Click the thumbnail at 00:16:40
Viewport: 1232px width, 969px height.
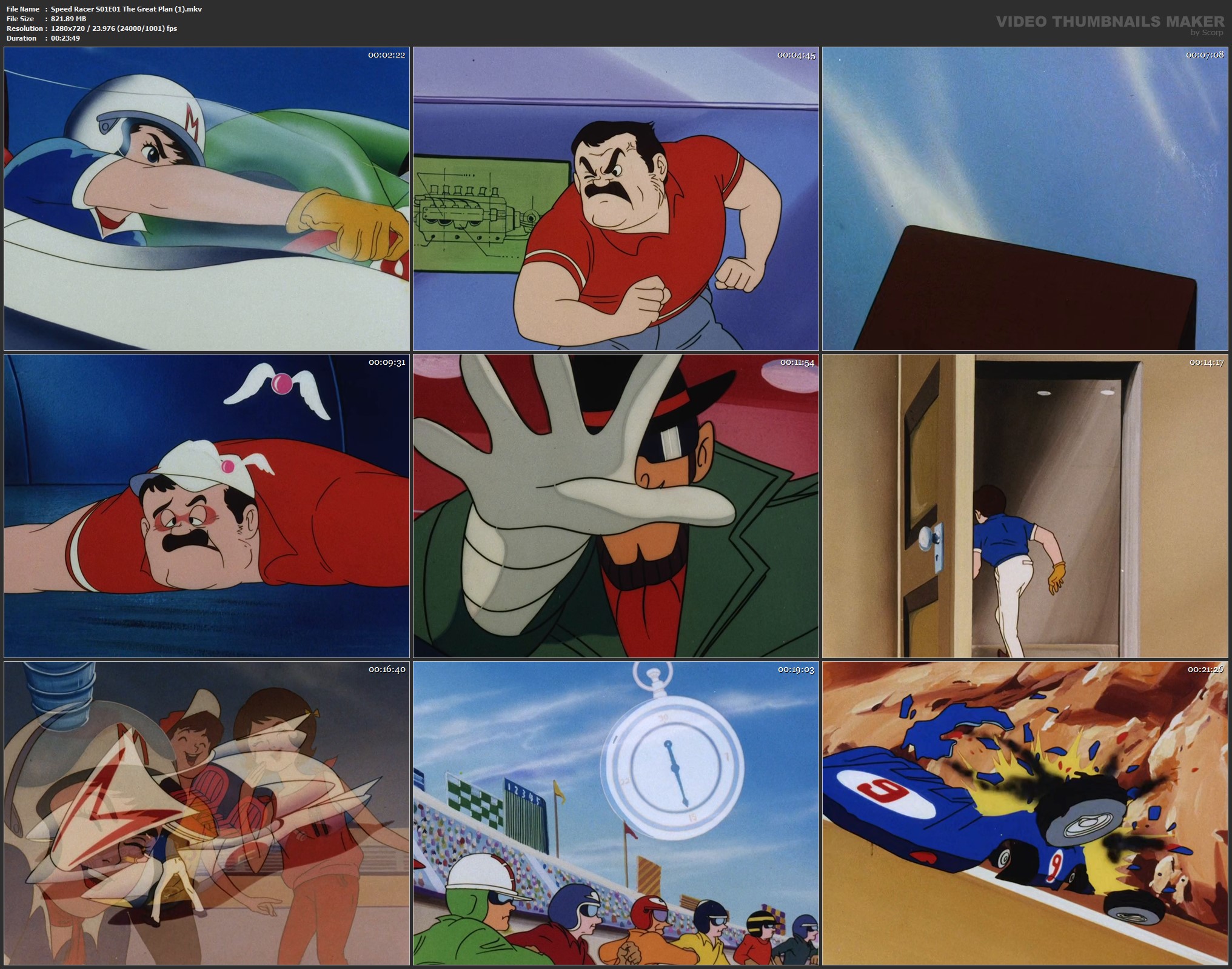[207, 813]
